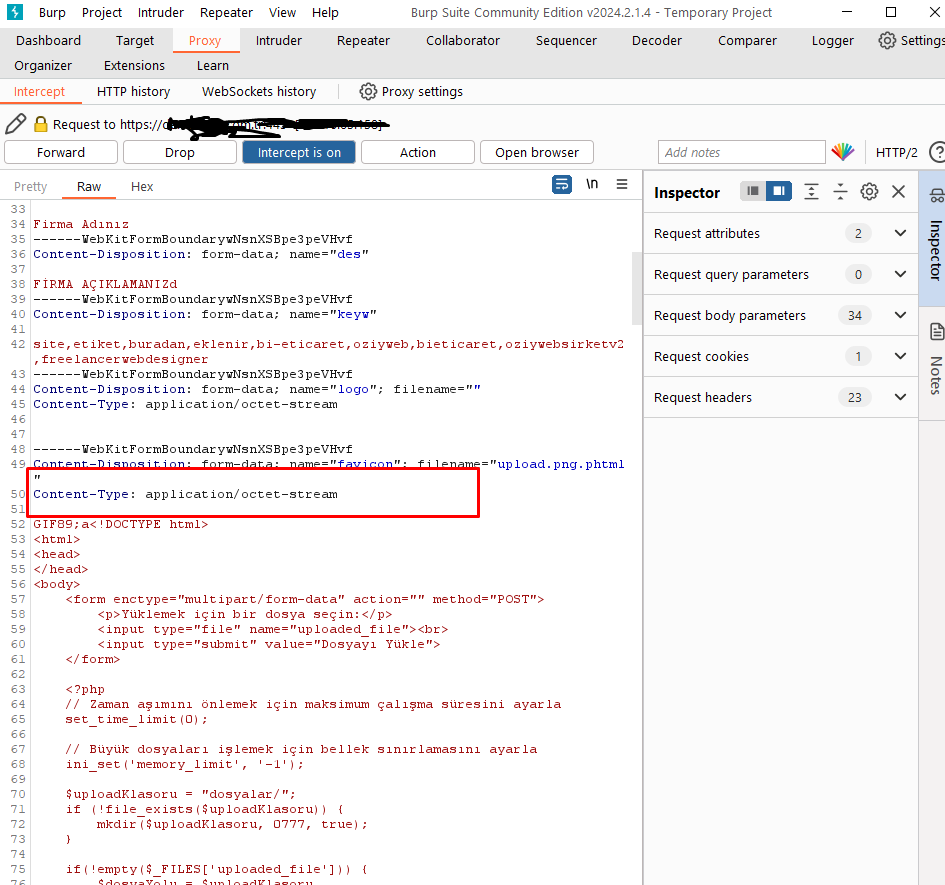Close the Inspector panel

tap(899, 192)
